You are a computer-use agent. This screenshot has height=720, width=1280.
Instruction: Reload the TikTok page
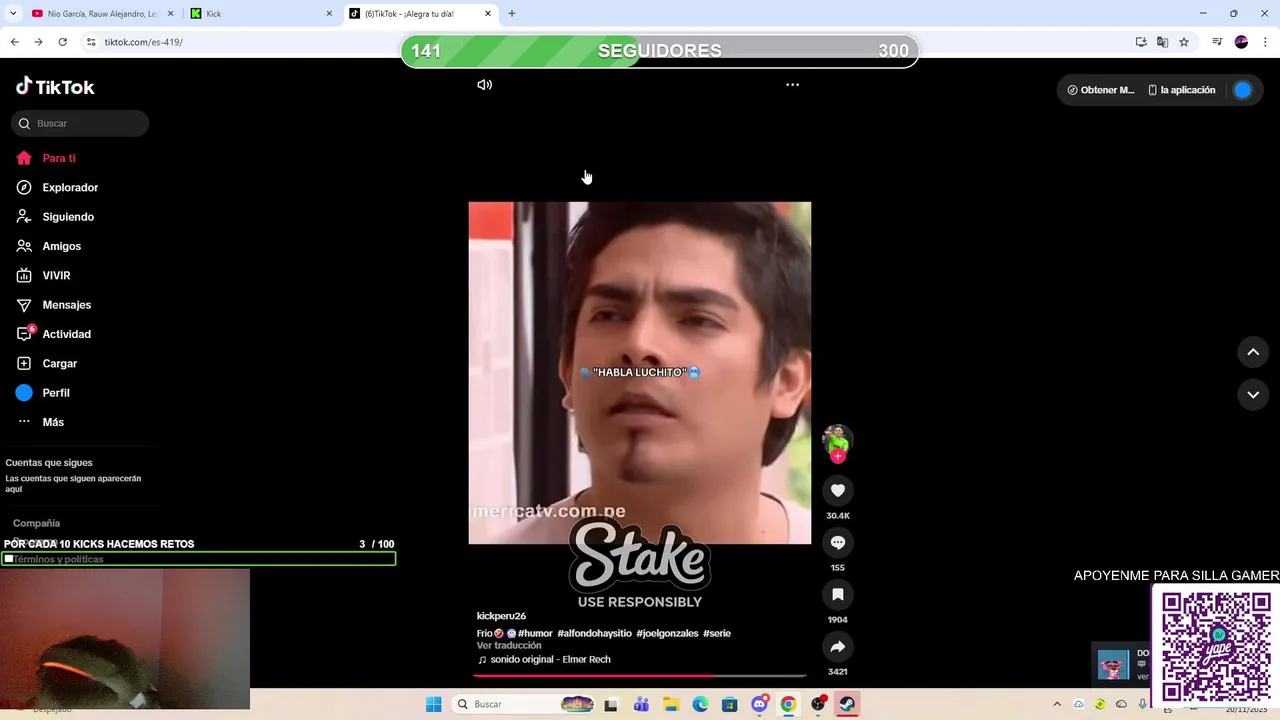[62, 42]
